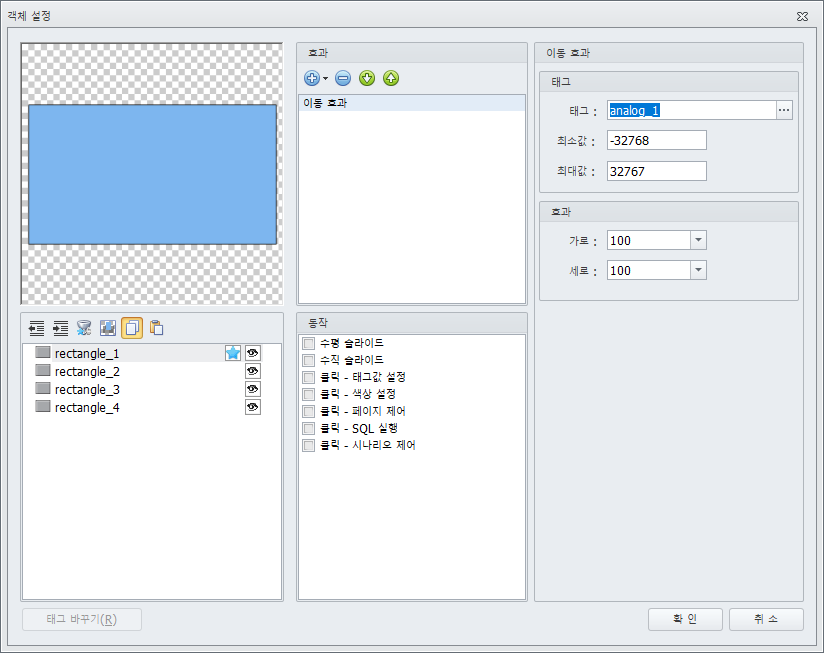Toggle visibility eye of rectangle_4
824x653 pixels.
tap(253, 407)
